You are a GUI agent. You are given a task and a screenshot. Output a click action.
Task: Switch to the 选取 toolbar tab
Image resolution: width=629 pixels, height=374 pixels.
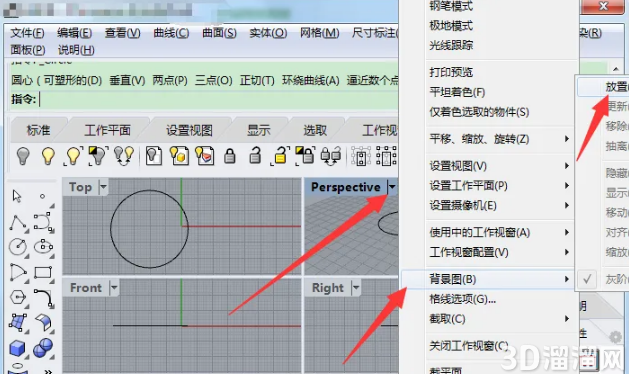(315, 130)
